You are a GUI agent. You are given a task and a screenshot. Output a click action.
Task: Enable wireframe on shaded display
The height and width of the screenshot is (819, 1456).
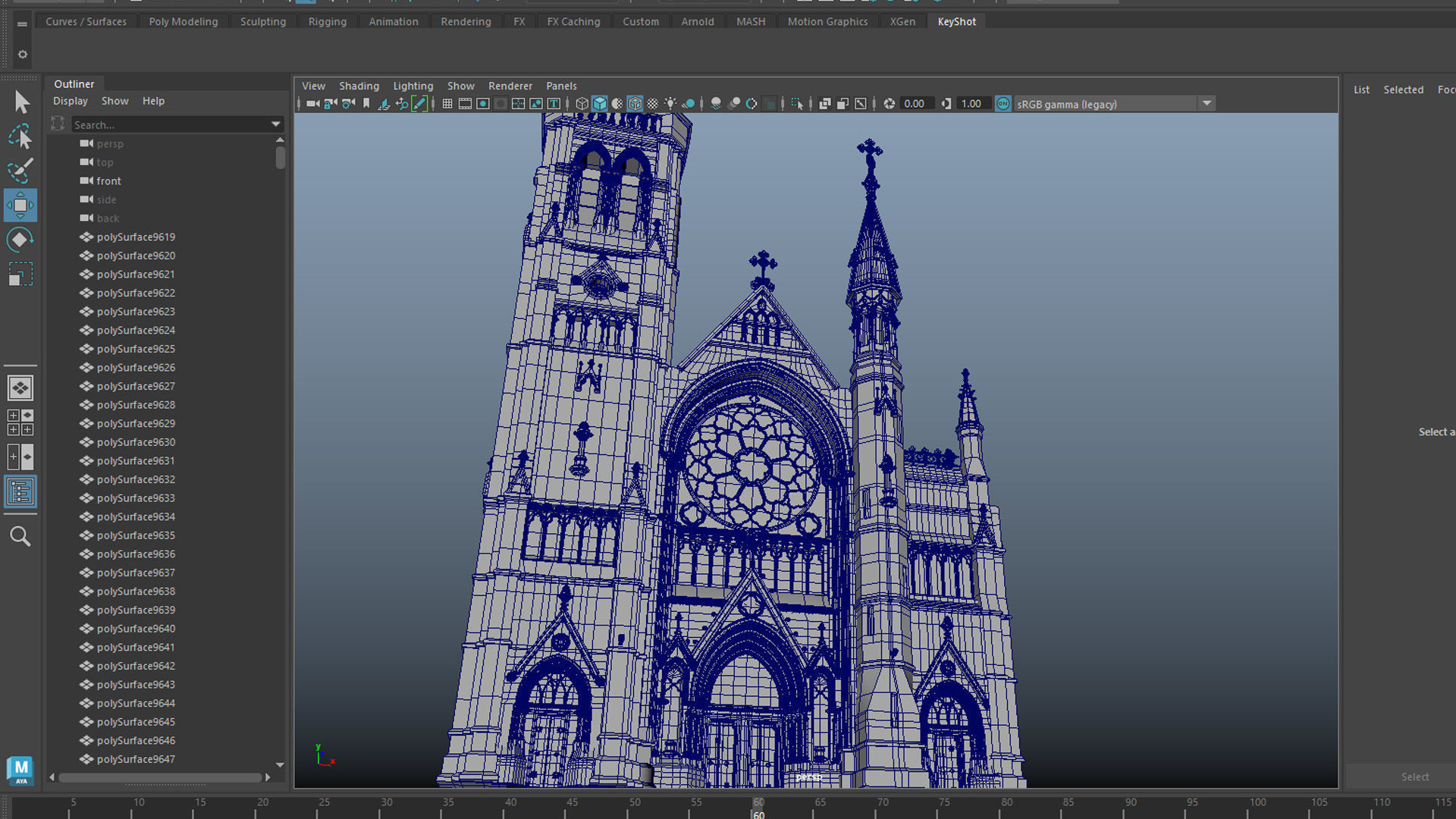[x=635, y=104]
